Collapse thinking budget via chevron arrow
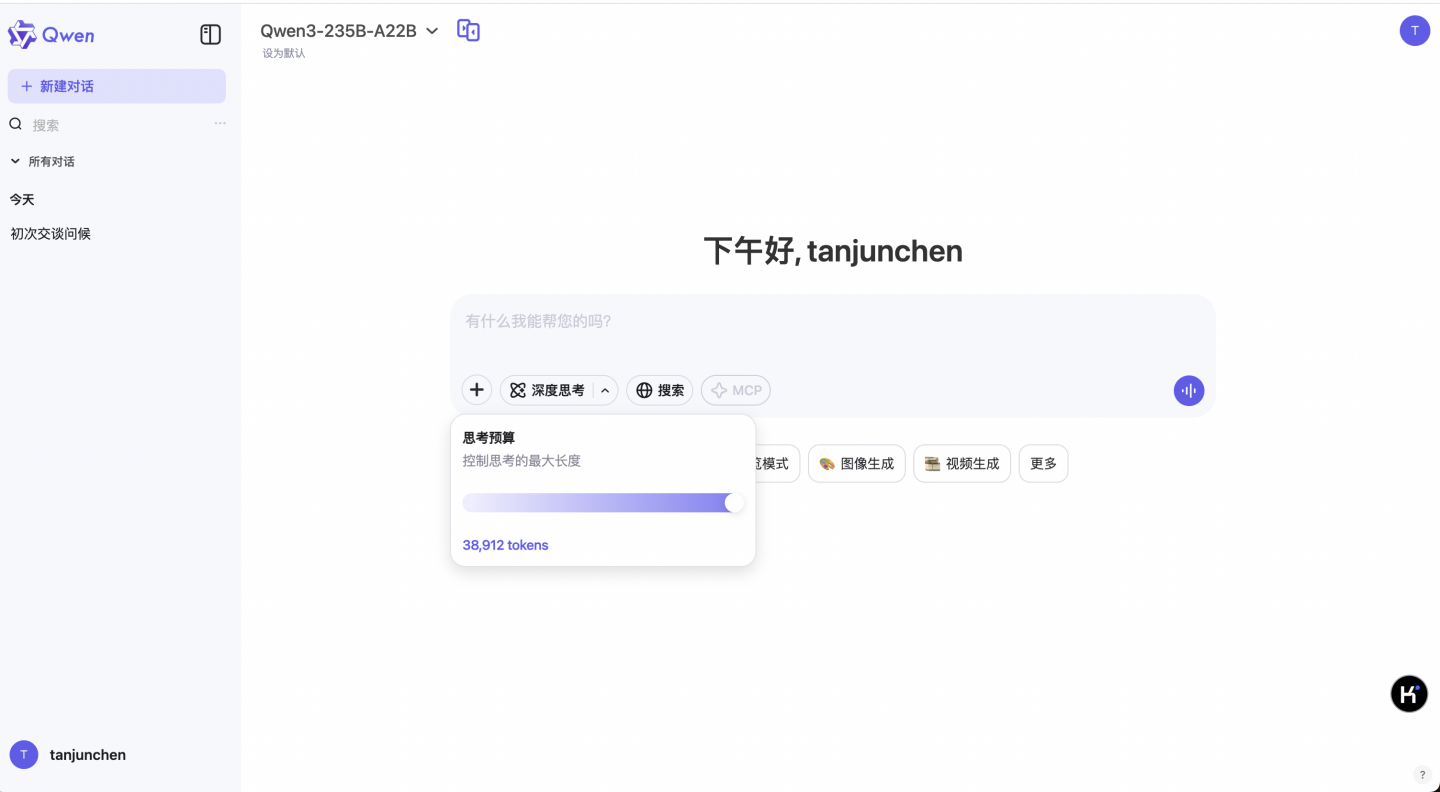 (x=605, y=390)
